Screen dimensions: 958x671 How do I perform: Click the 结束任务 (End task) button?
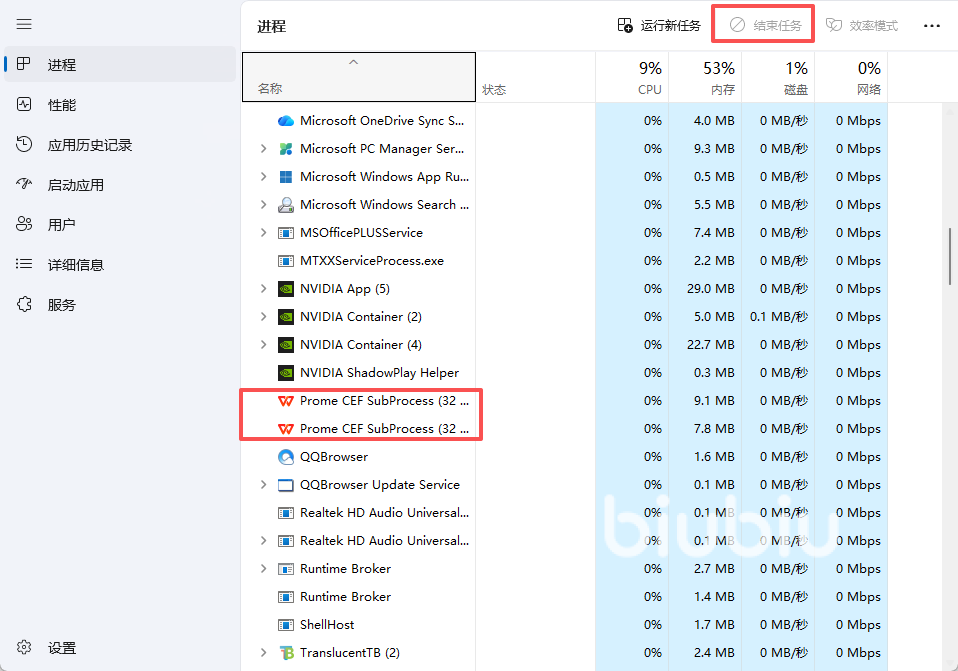[x=765, y=25]
